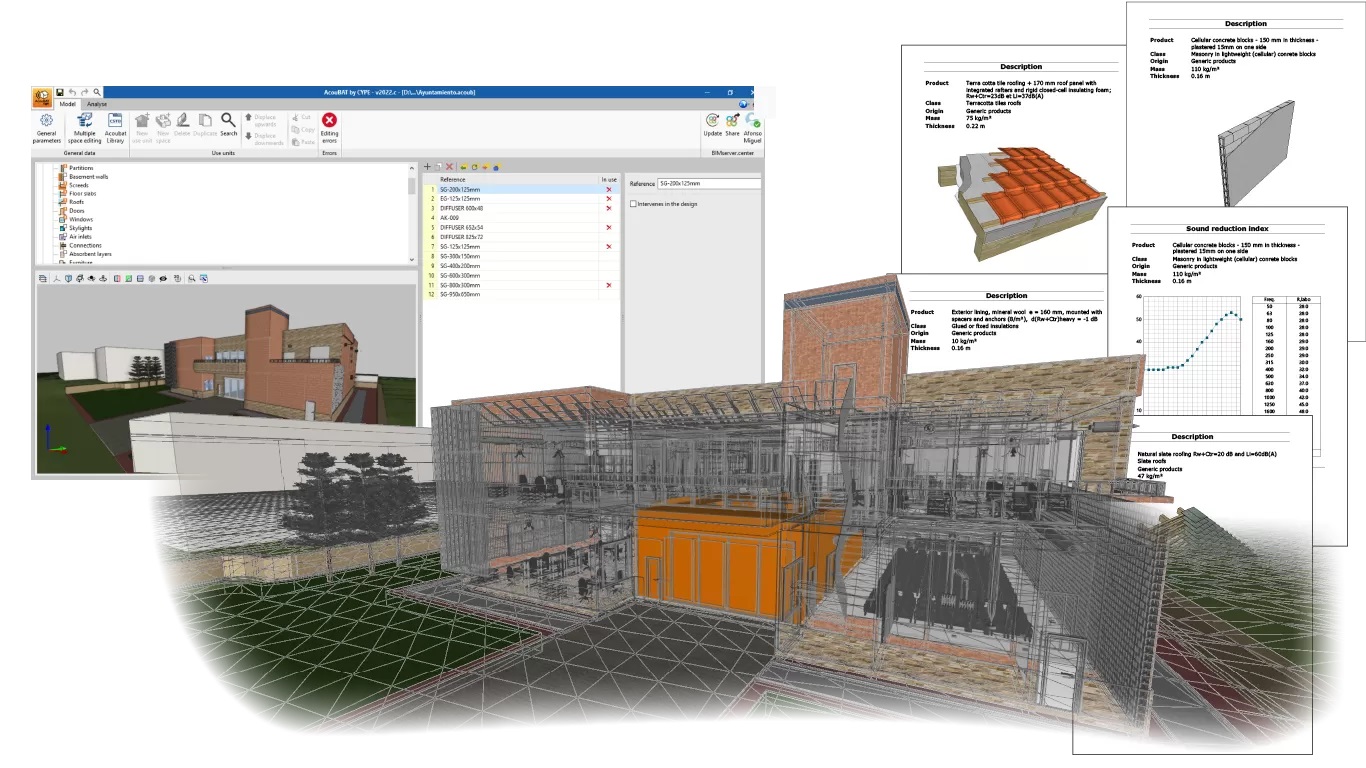Viewport: 1366px width, 768px height.
Task: Select Floor slabs in the tree
Action: (x=82, y=194)
